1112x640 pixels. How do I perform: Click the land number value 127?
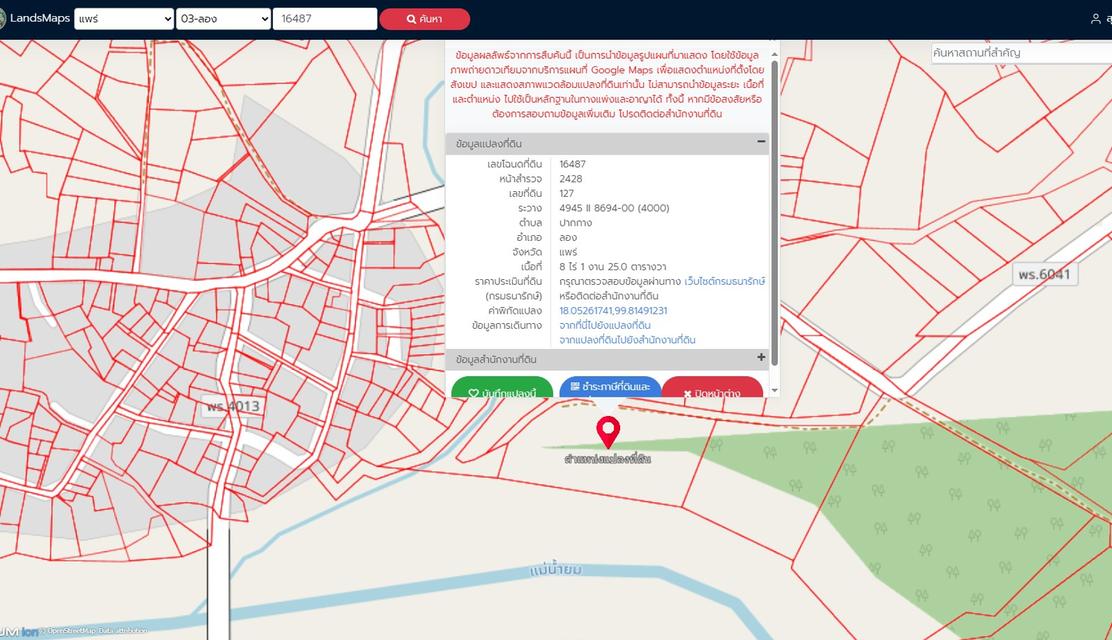(x=567, y=193)
